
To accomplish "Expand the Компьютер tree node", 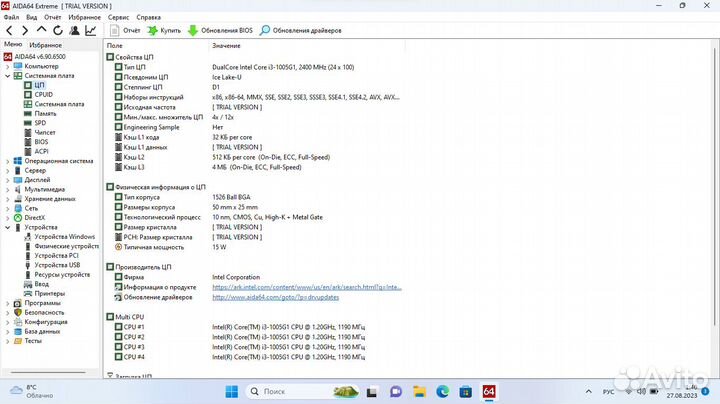I will (x=7, y=66).
